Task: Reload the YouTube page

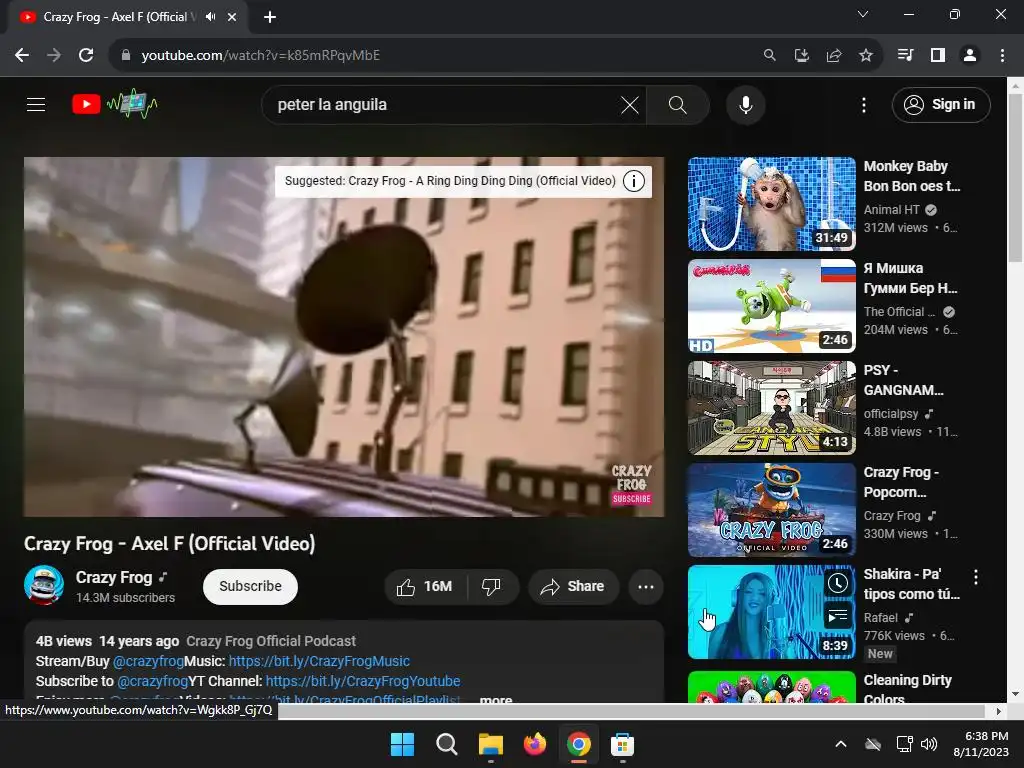Action: (86, 56)
